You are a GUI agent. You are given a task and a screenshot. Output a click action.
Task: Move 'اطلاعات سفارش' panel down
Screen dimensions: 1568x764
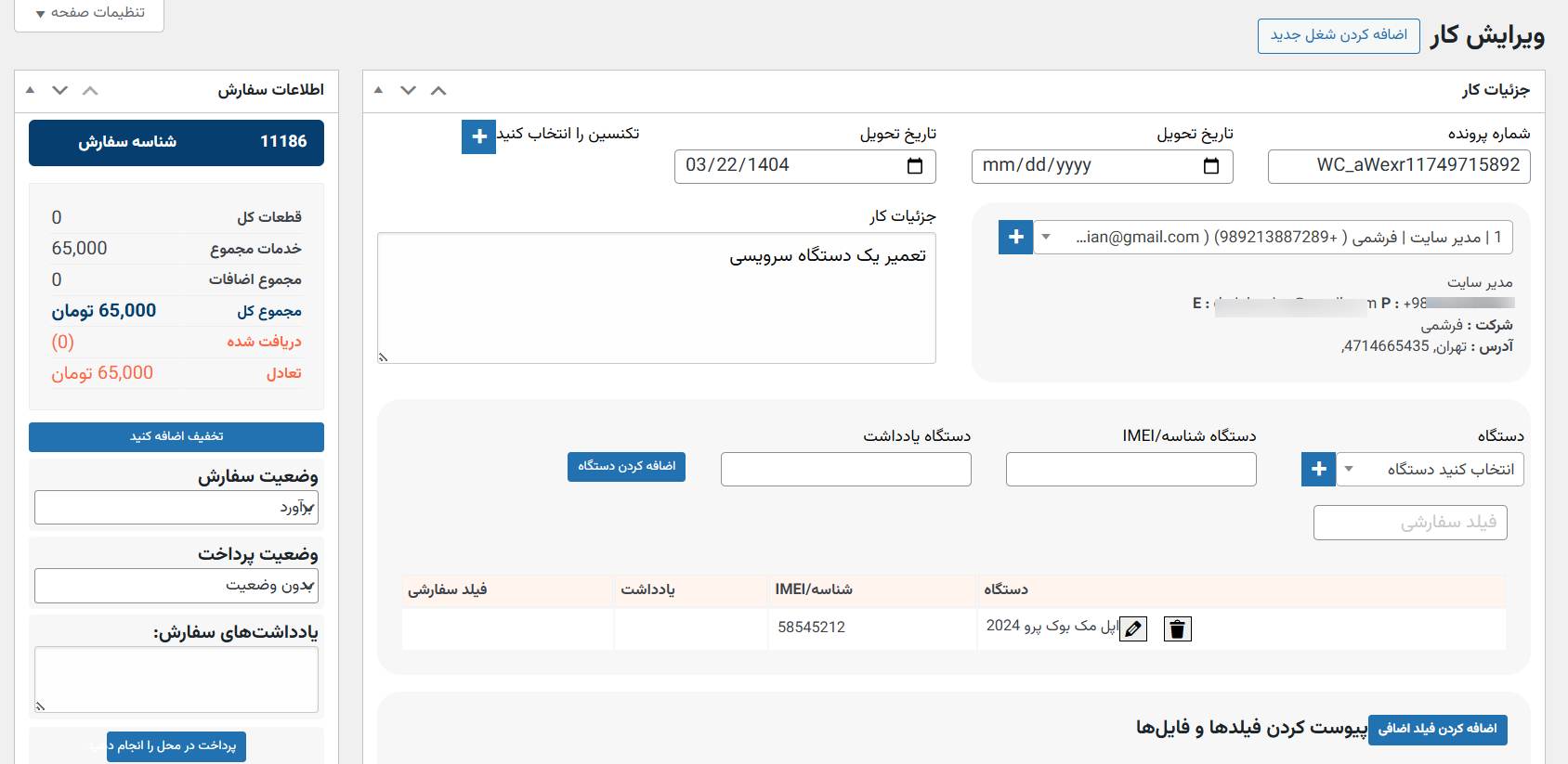(59, 90)
